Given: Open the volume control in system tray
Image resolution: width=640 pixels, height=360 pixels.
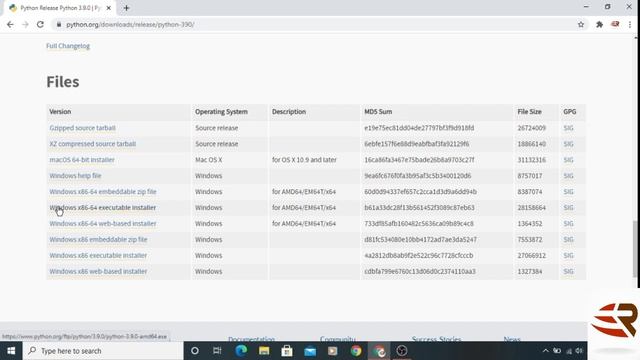Looking at the screenshot, I should tap(579, 351).
